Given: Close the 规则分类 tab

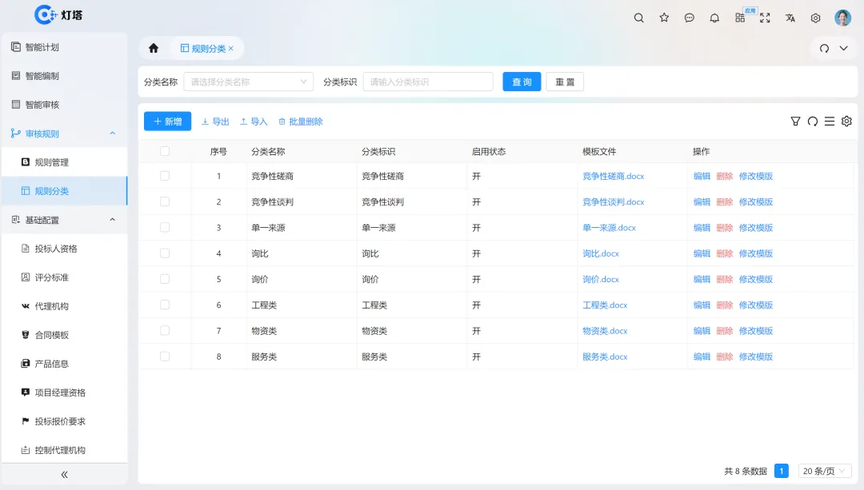Looking at the screenshot, I should (x=231, y=48).
